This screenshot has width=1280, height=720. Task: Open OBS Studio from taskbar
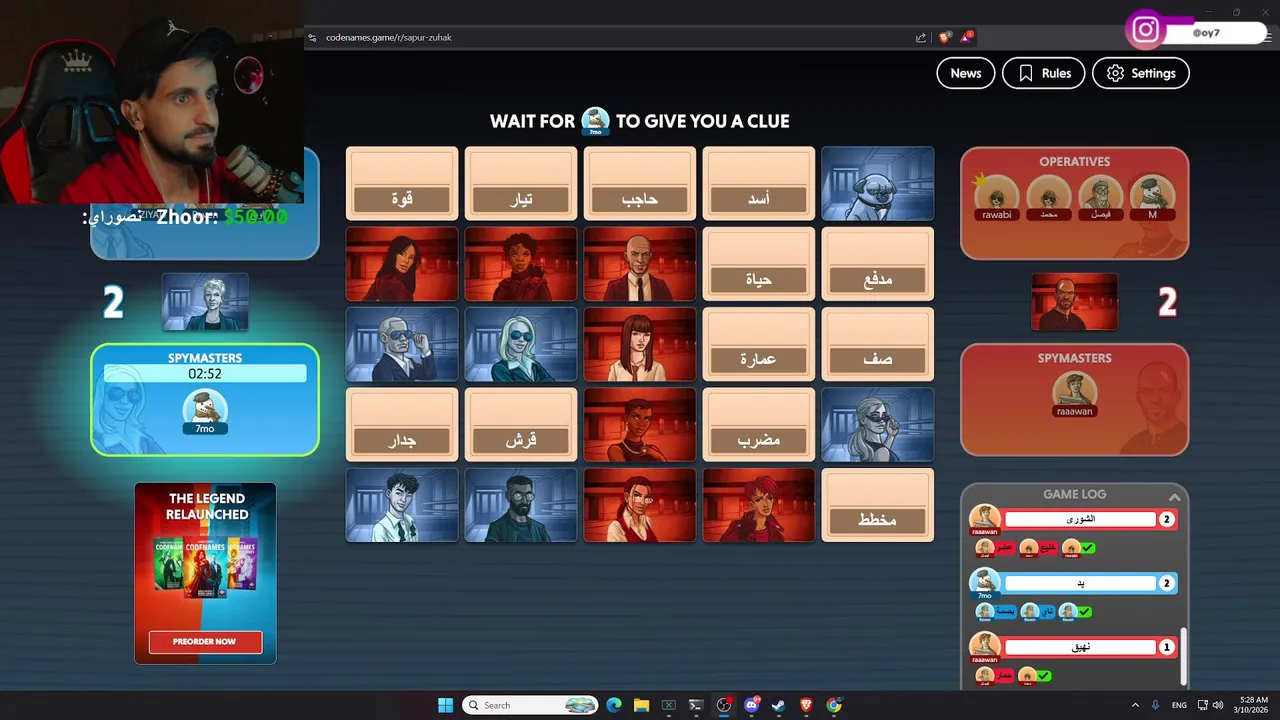pyautogui.click(x=724, y=705)
